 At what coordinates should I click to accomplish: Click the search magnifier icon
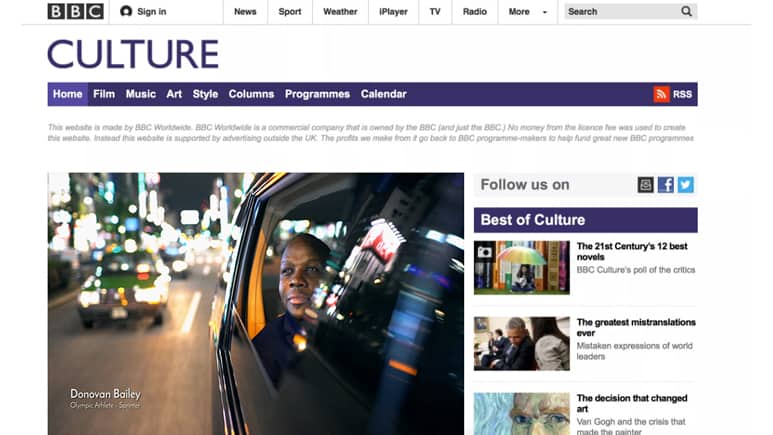pyautogui.click(x=686, y=11)
